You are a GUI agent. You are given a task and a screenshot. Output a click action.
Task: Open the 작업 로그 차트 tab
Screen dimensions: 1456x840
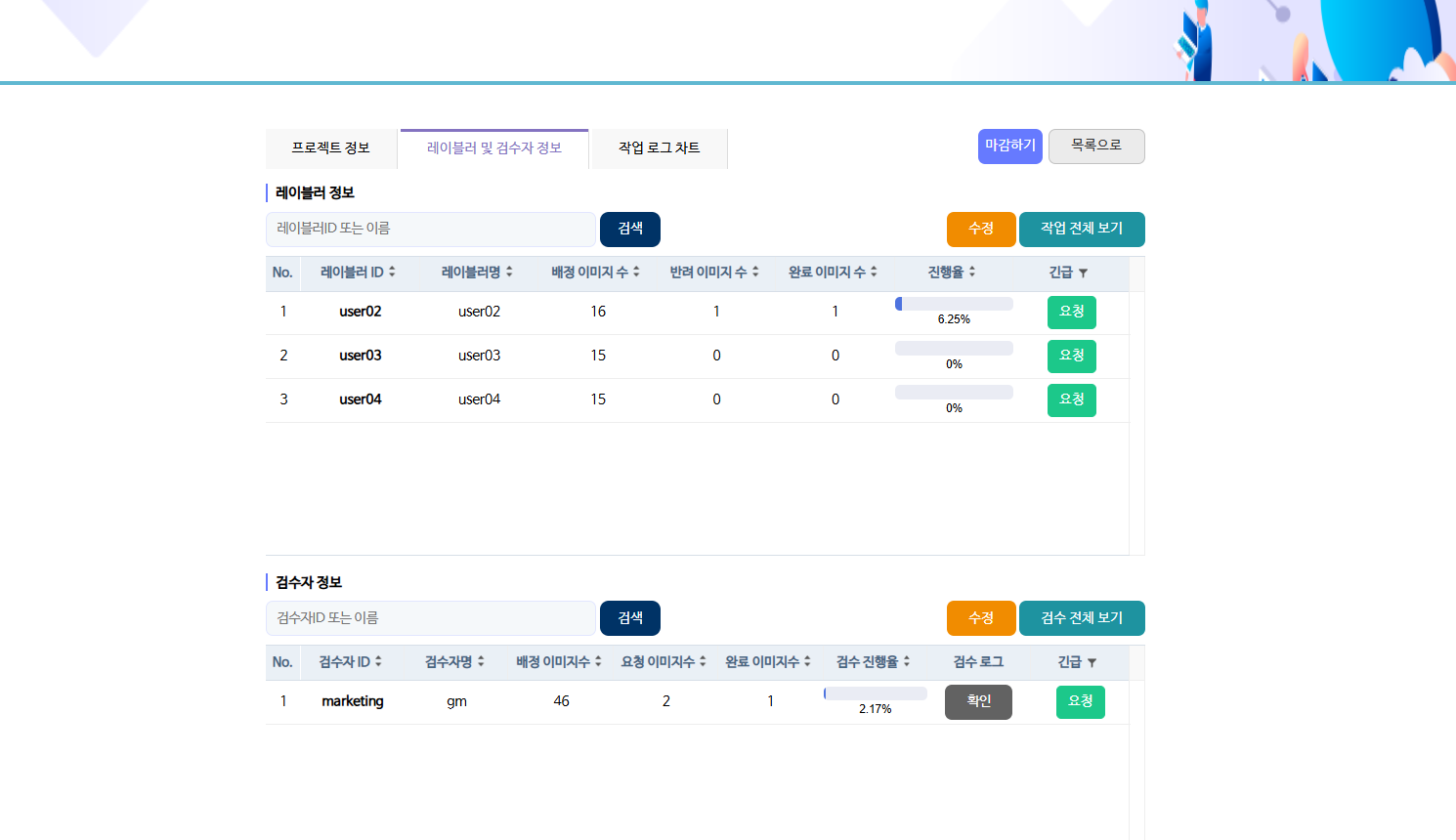[659, 148]
